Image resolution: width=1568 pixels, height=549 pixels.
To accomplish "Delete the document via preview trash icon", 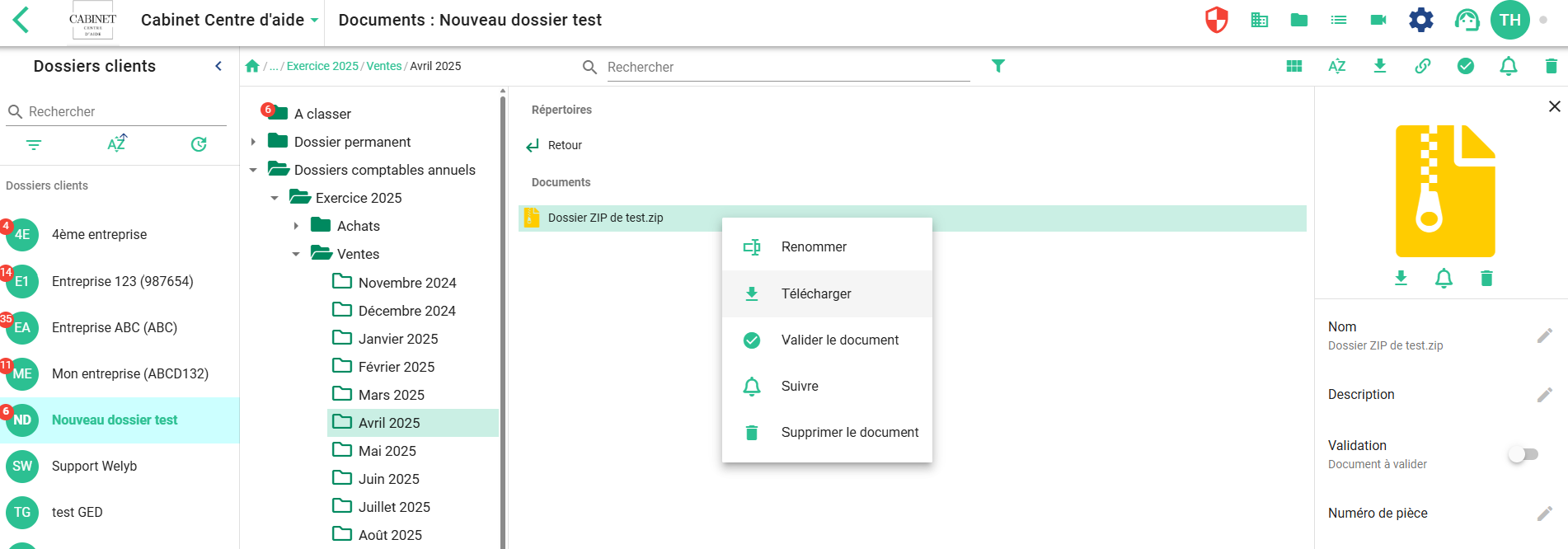I will click(1486, 278).
